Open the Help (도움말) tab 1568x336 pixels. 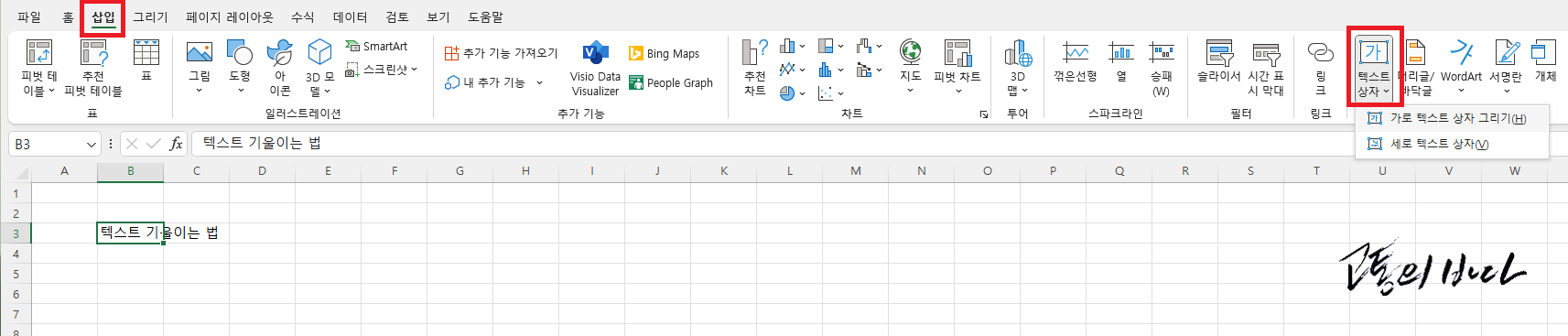(485, 17)
